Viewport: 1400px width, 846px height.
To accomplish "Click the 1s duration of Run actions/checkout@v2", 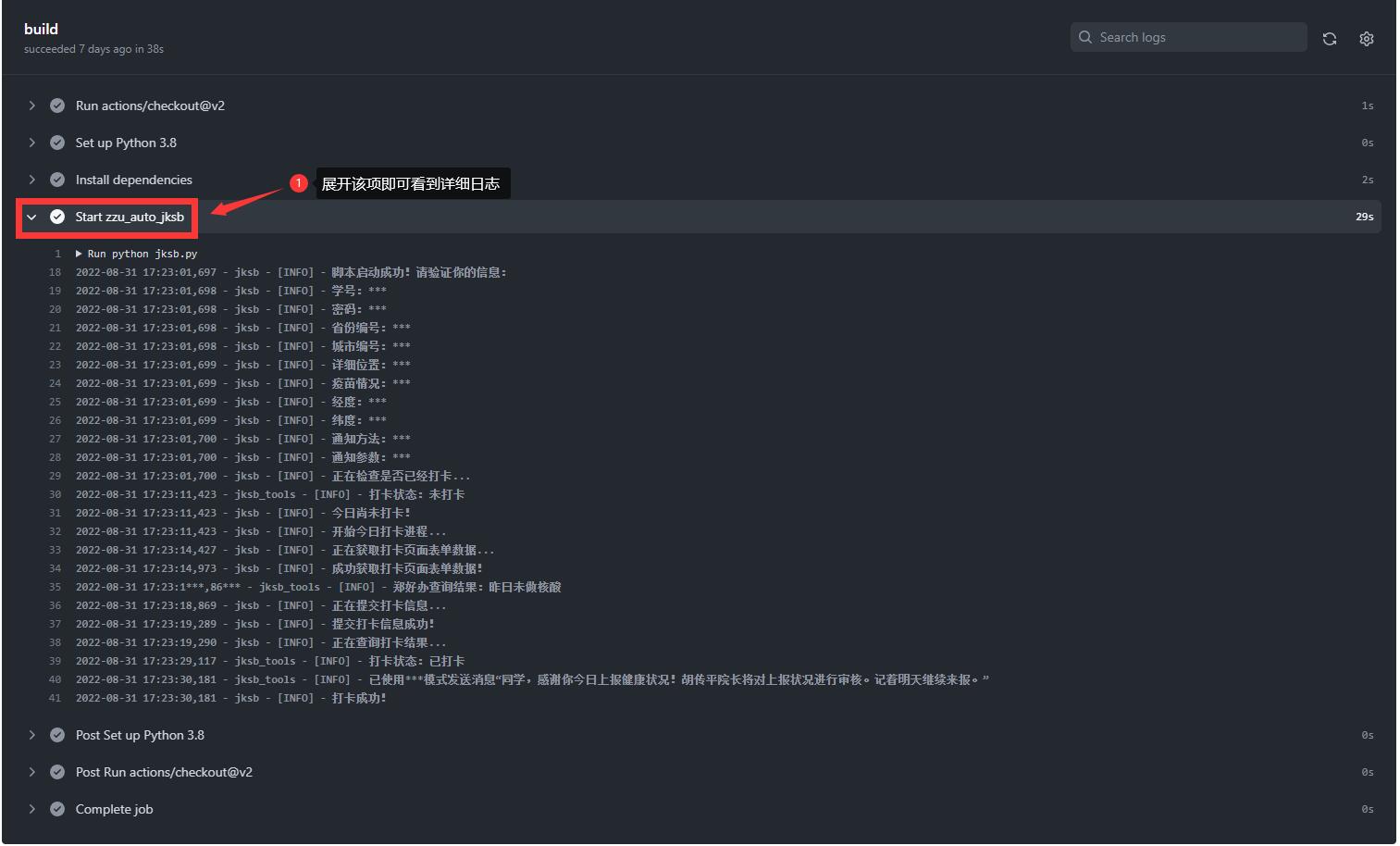I will click(x=1368, y=106).
